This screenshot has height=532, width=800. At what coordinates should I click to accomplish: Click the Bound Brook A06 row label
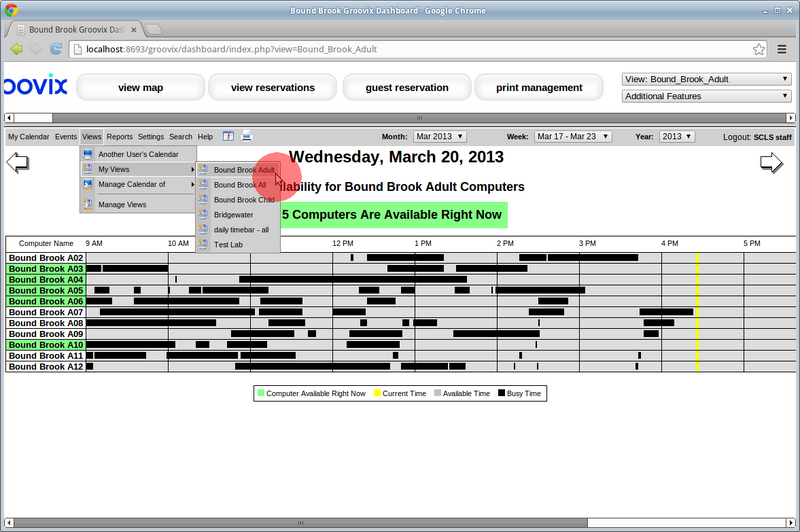(x=46, y=301)
